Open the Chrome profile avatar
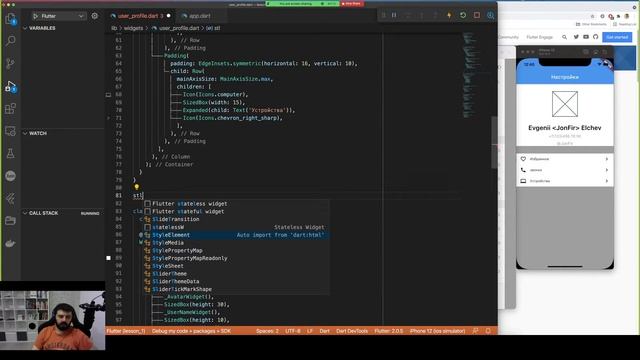The height and width of the screenshot is (360, 640). pos(627,16)
